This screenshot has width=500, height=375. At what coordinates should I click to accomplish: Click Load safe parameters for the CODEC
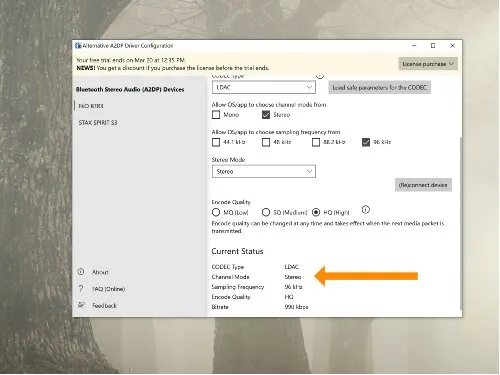click(x=379, y=87)
